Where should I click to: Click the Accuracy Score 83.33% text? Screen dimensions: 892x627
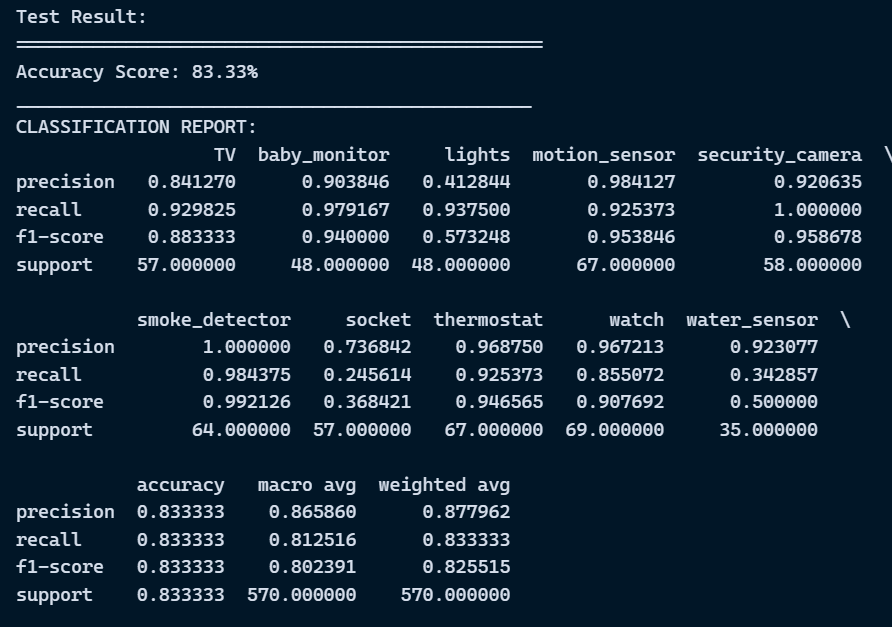tap(137, 72)
